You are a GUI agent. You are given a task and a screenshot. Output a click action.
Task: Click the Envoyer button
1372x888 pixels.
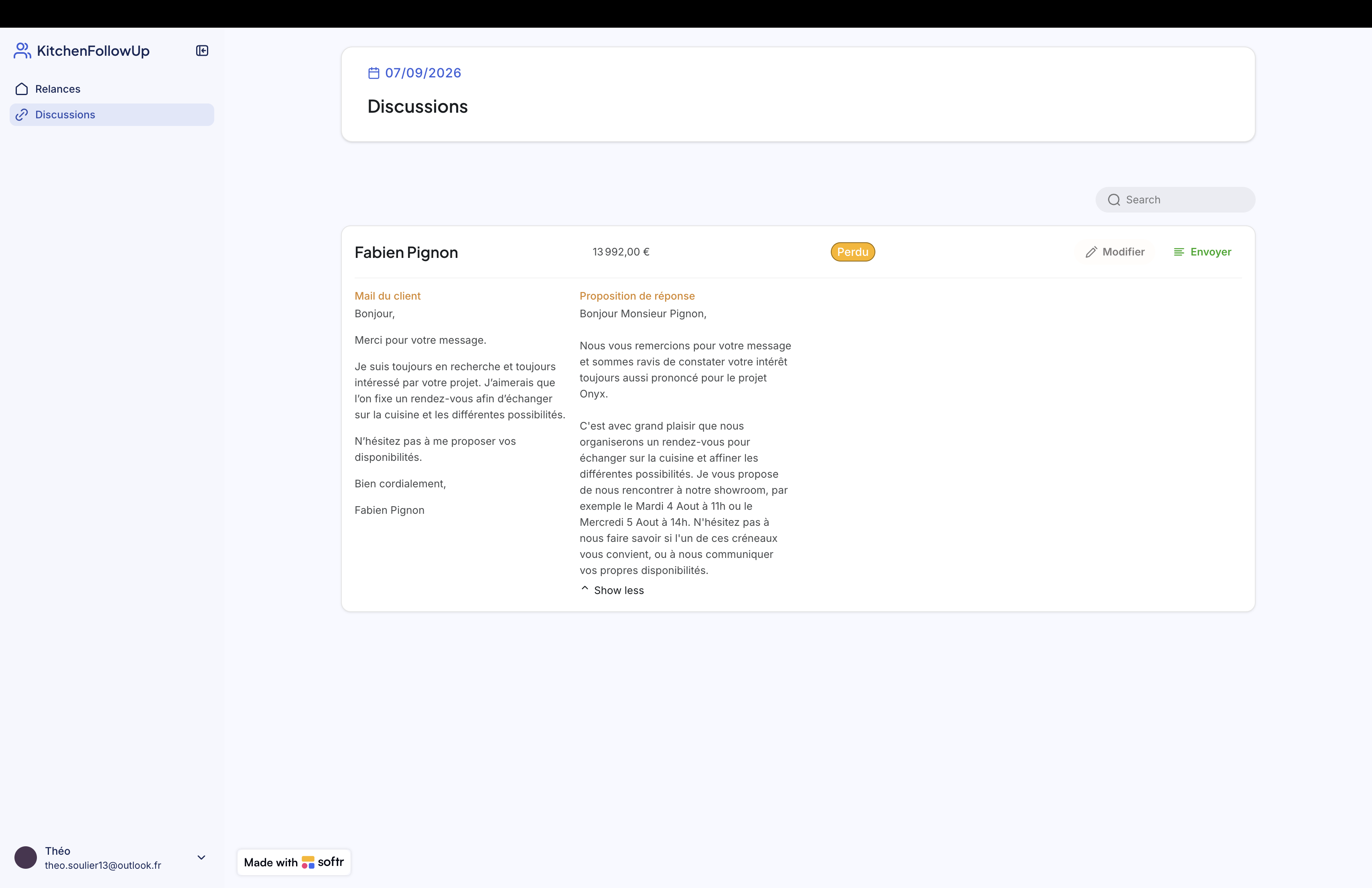click(x=1203, y=252)
